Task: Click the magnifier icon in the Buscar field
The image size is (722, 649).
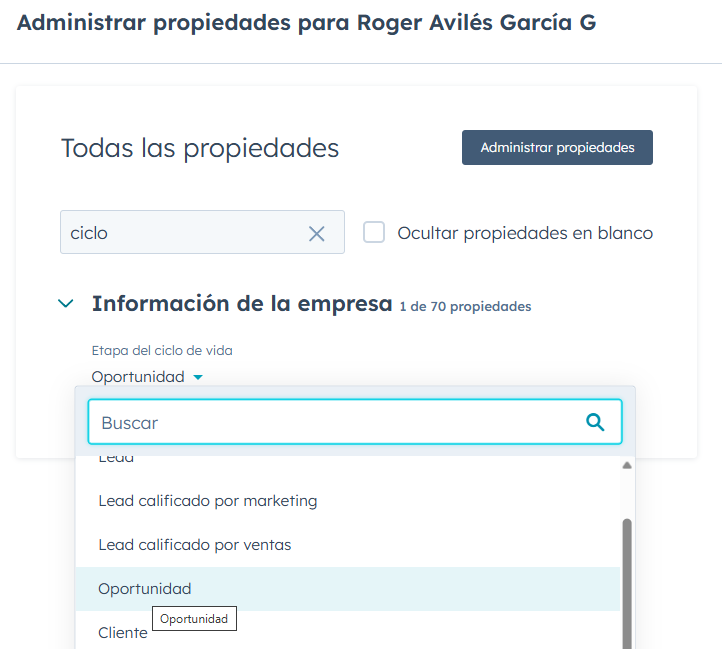Action: (595, 422)
